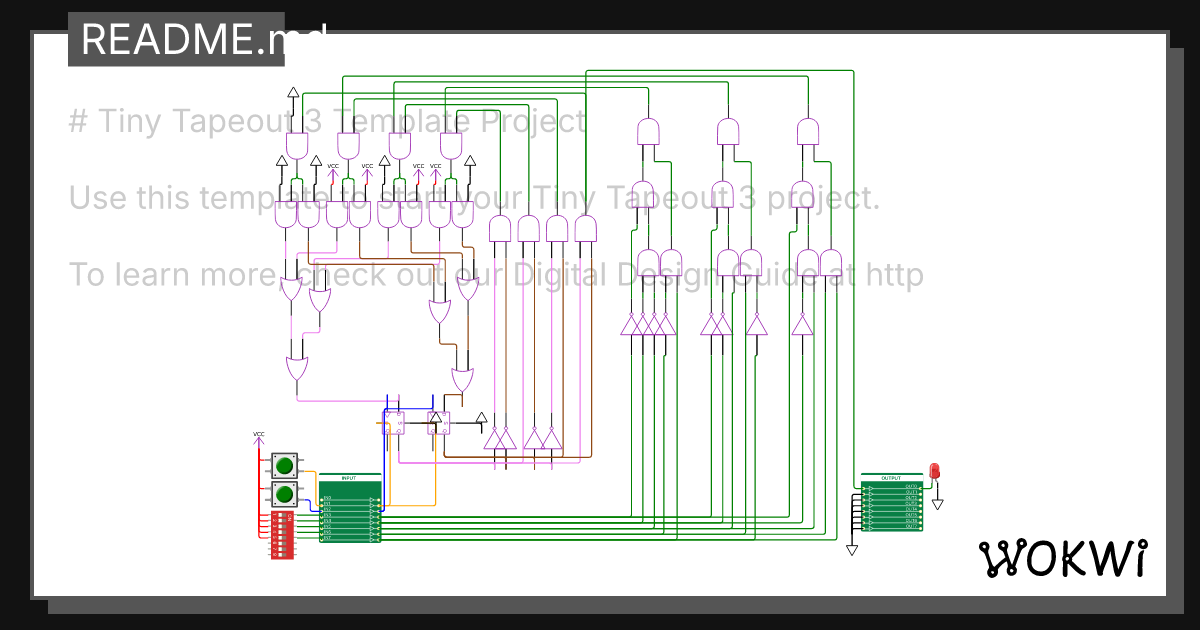Select the OUTPUT breakout board
This screenshot has height=630, width=1200.
[x=891, y=504]
